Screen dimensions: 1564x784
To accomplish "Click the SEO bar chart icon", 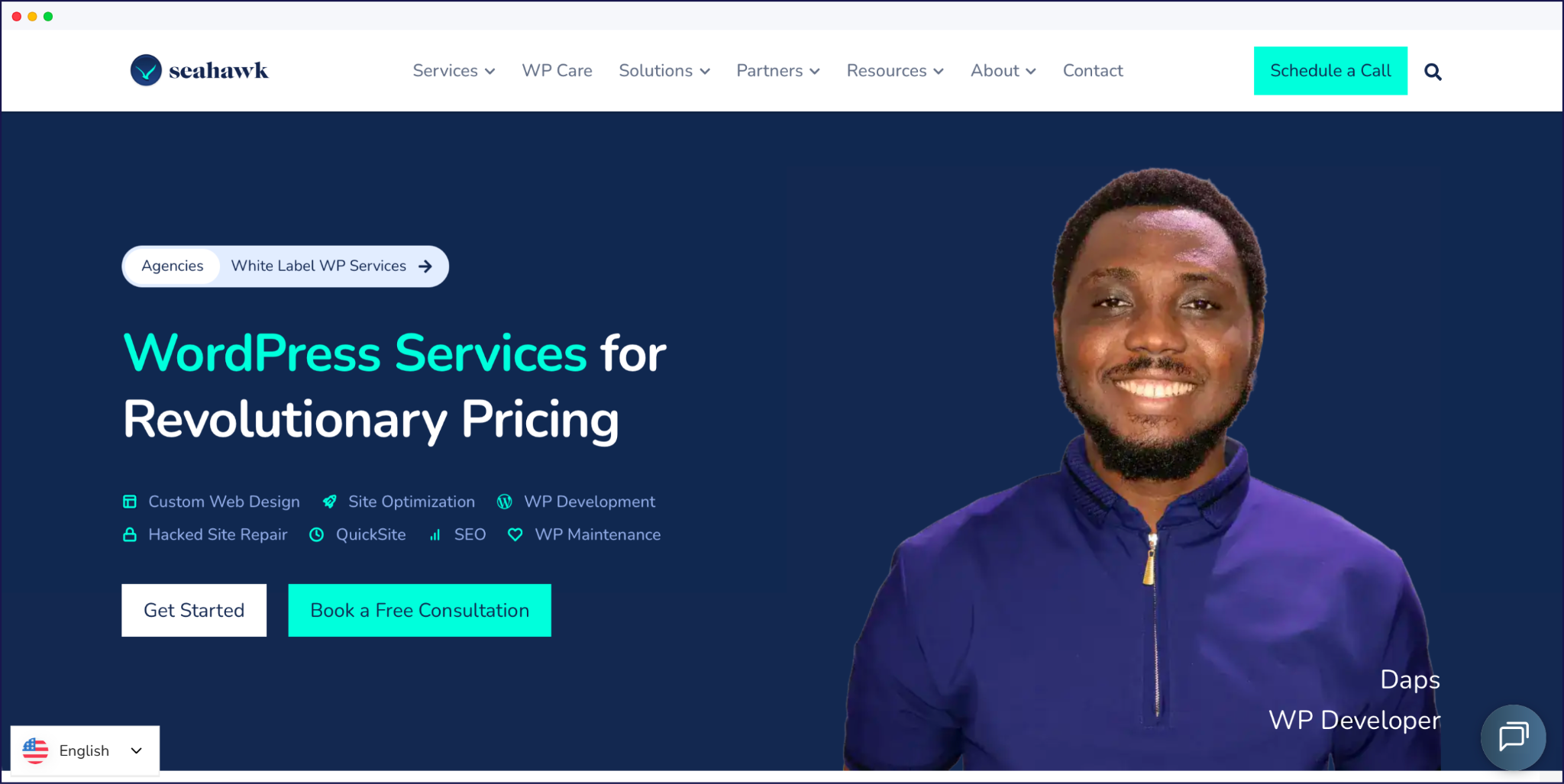I will (435, 535).
